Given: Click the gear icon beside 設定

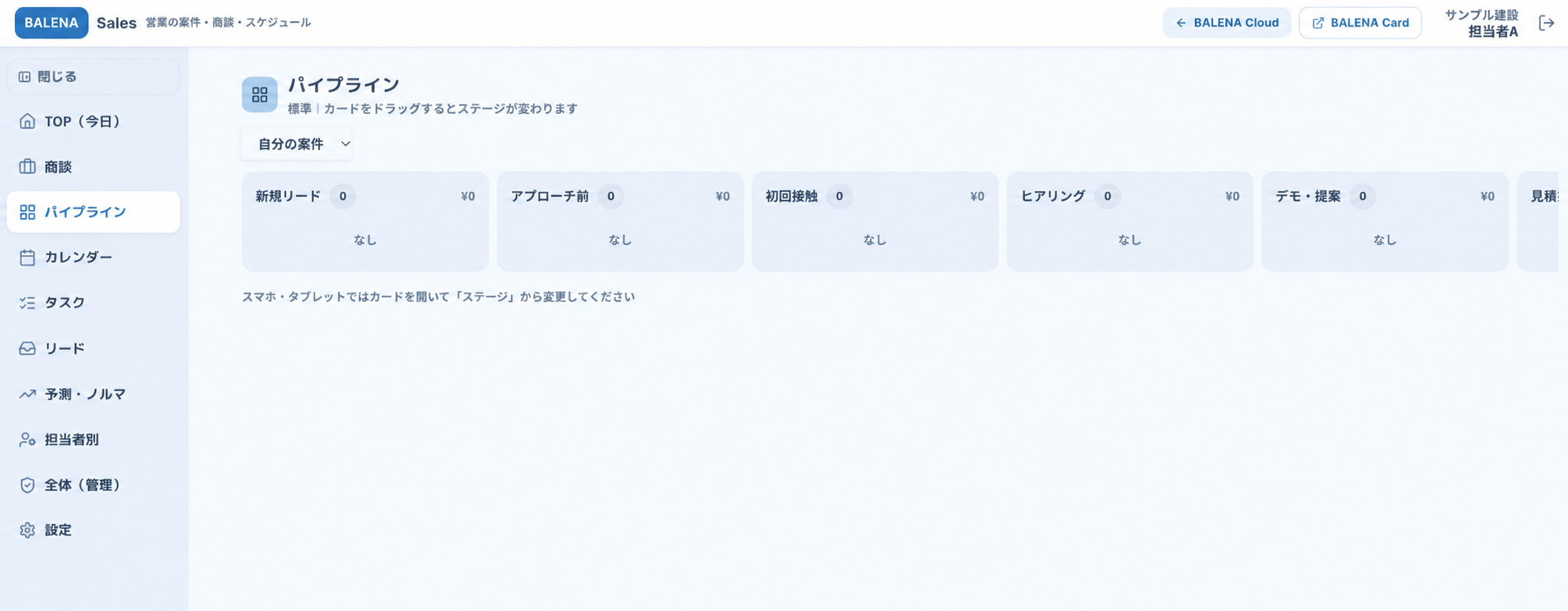Looking at the screenshot, I should [27, 530].
